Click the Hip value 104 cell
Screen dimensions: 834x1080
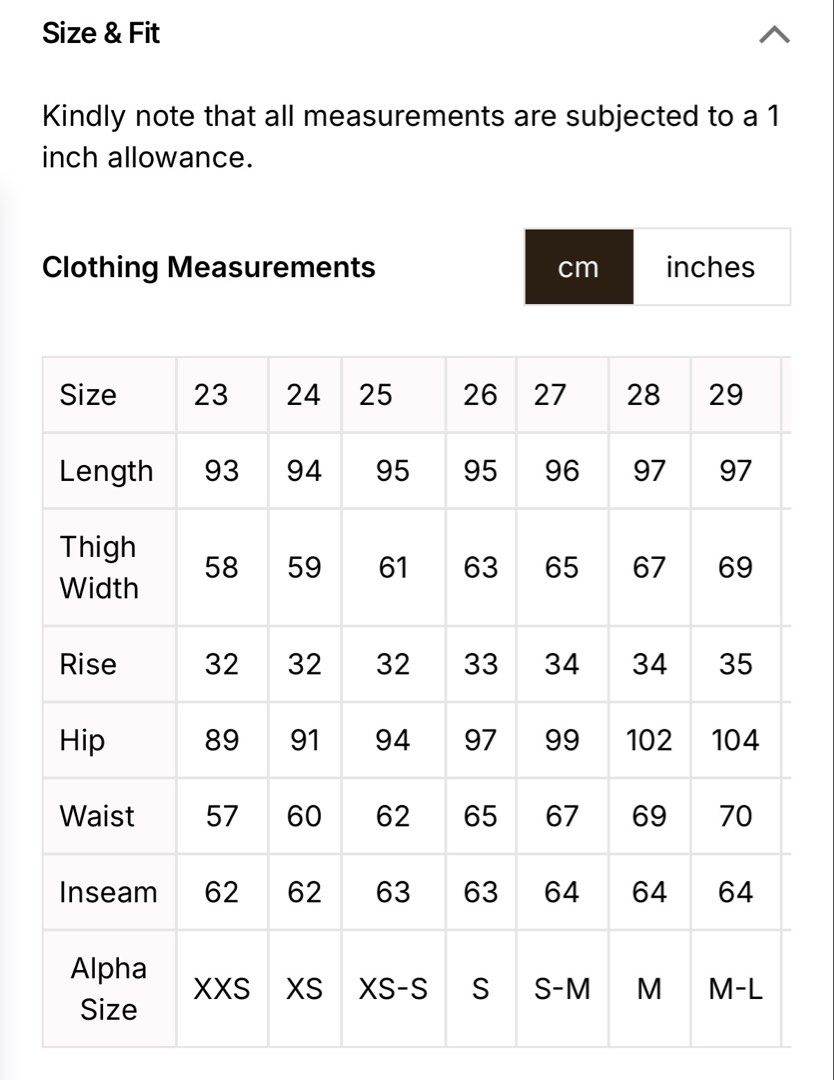[x=736, y=740]
